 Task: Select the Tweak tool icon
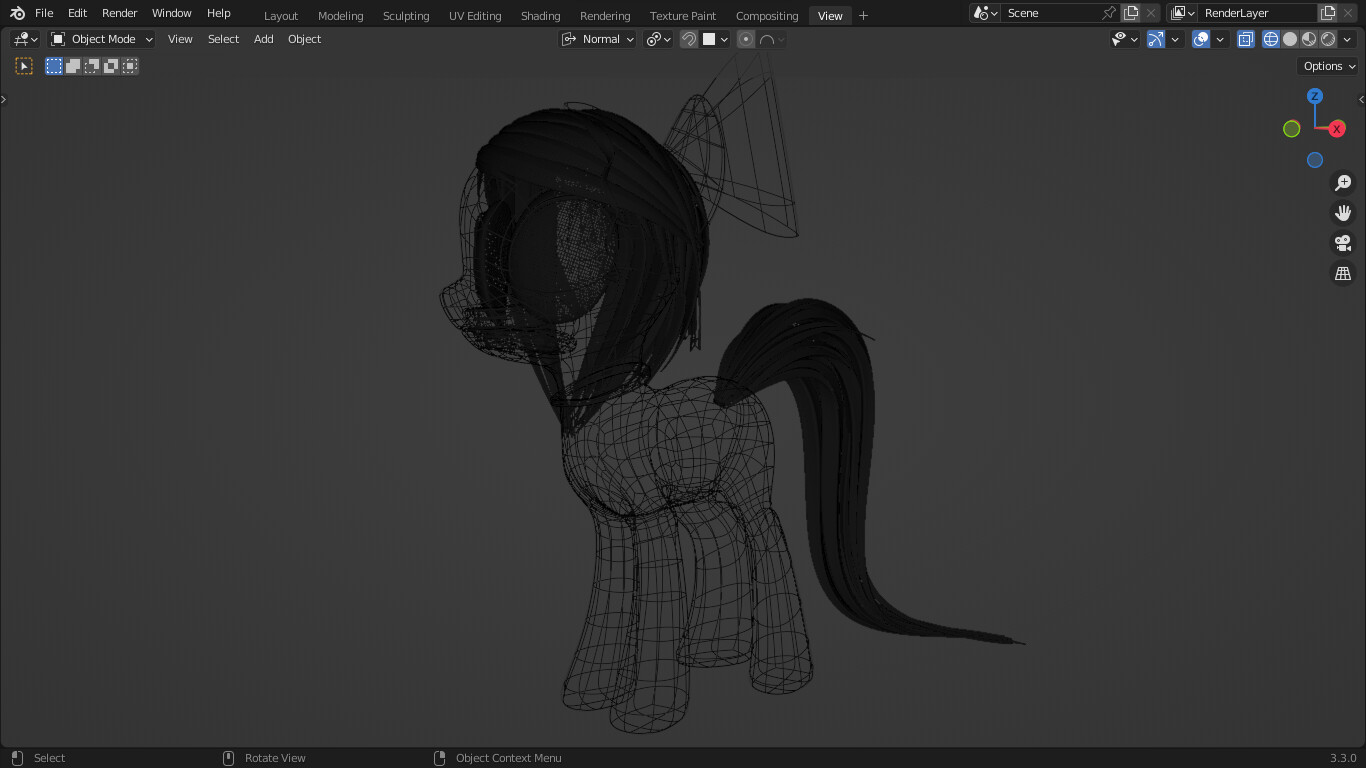point(24,66)
